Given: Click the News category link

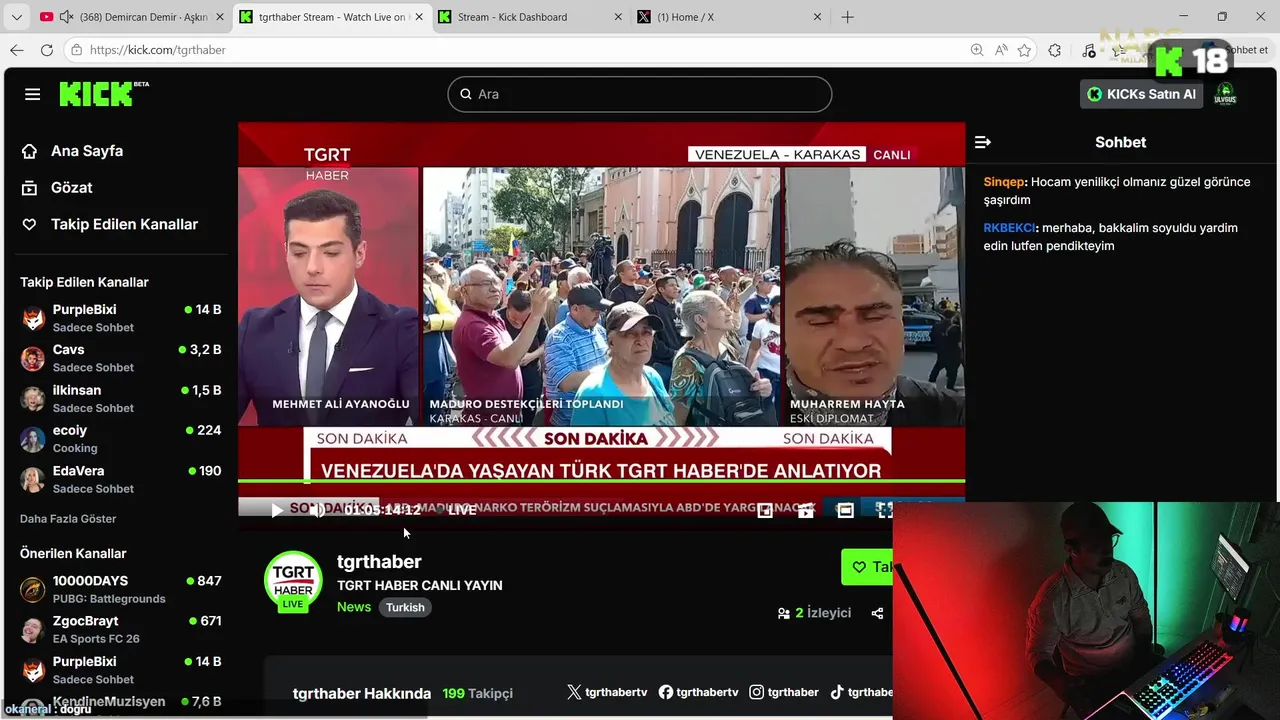Looking at the screenshot, I should 354,607.
